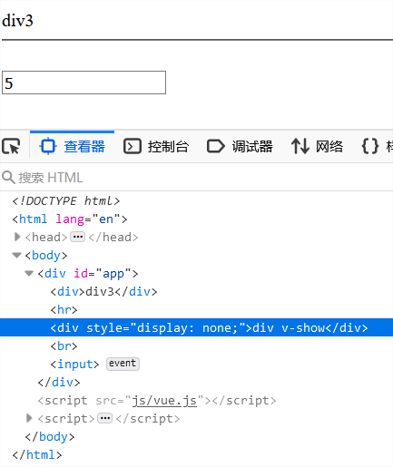Click the ellipsis badge in script element
Viewport: 393px width, 467px height.
(105, 418)
